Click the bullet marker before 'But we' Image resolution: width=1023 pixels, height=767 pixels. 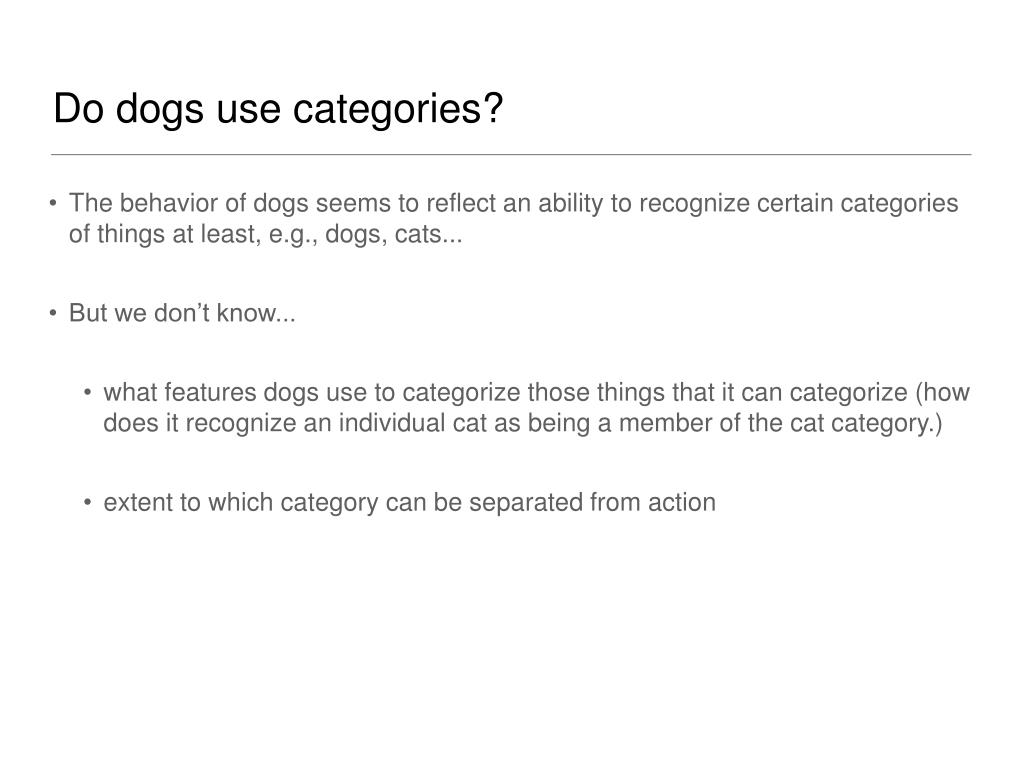click(x=53, y=313)
